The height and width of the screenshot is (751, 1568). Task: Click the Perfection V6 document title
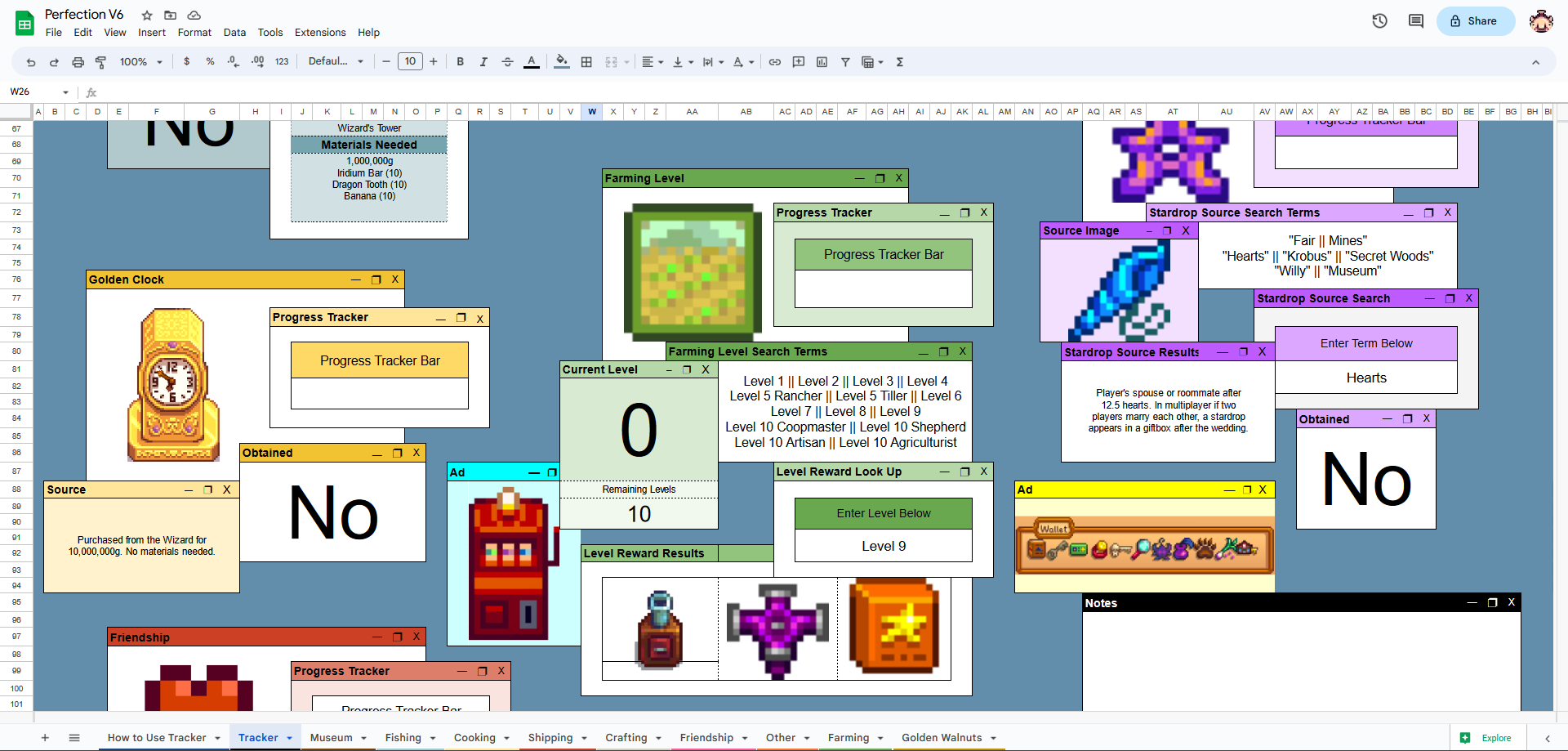click(x=84, y=15)
